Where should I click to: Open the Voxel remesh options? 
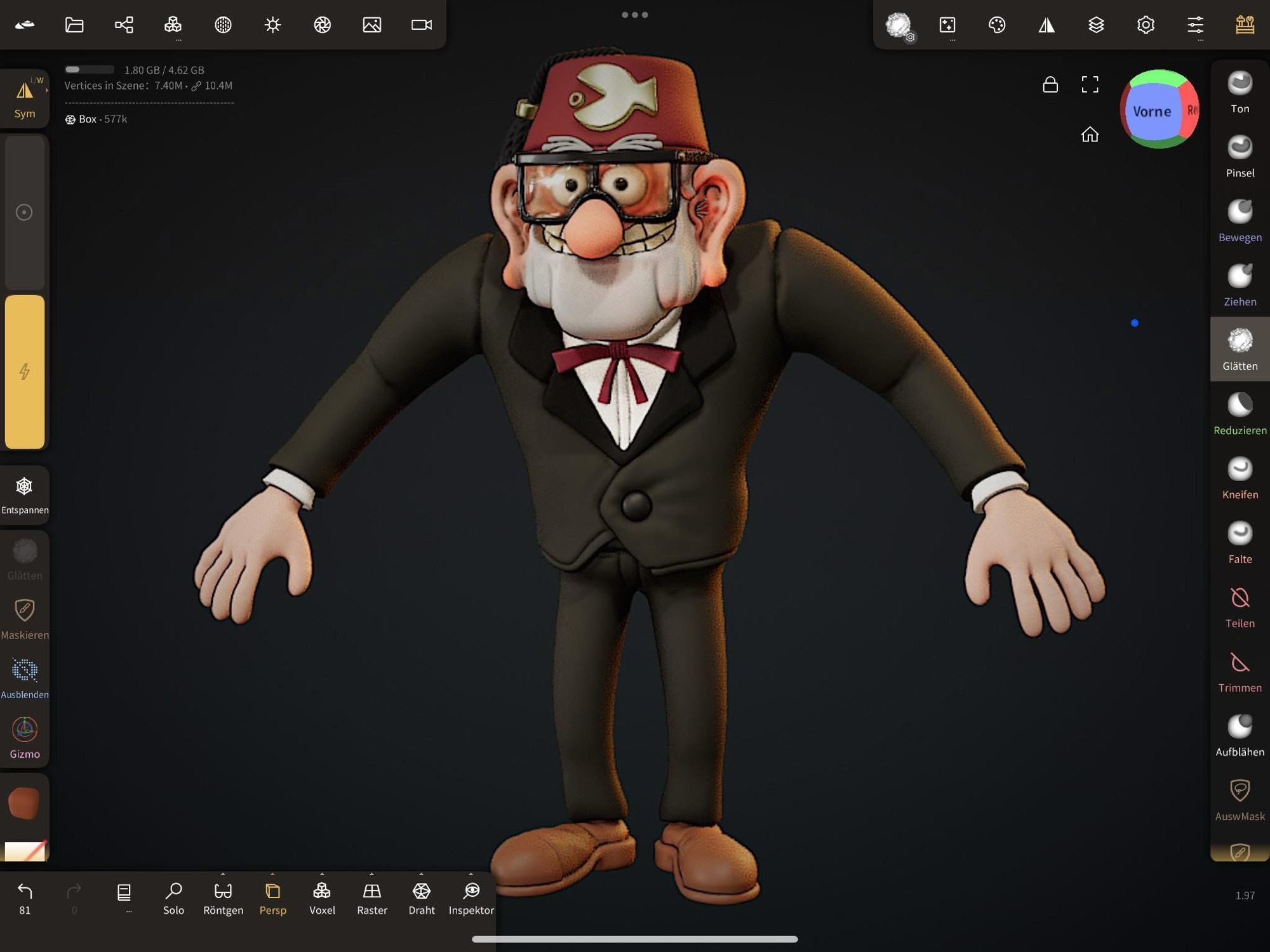point(322,898)
